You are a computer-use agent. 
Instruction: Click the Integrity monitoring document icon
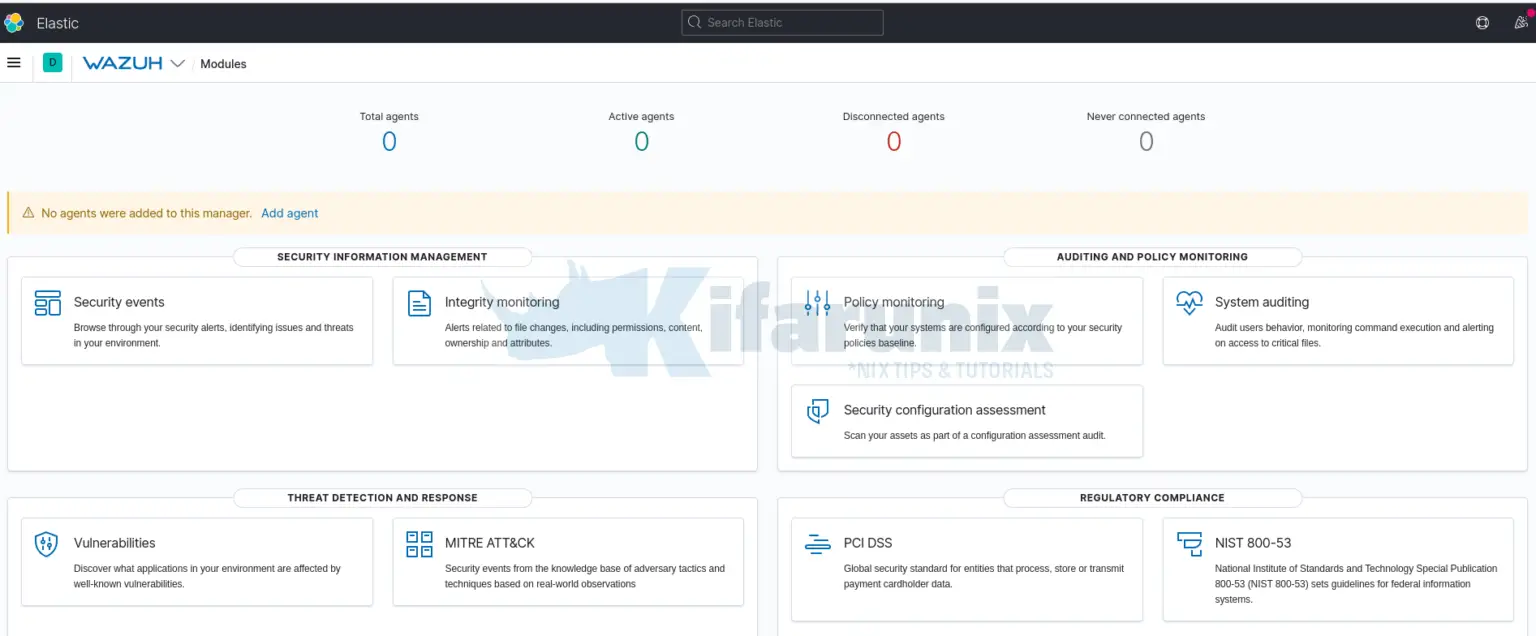(418, 302)
